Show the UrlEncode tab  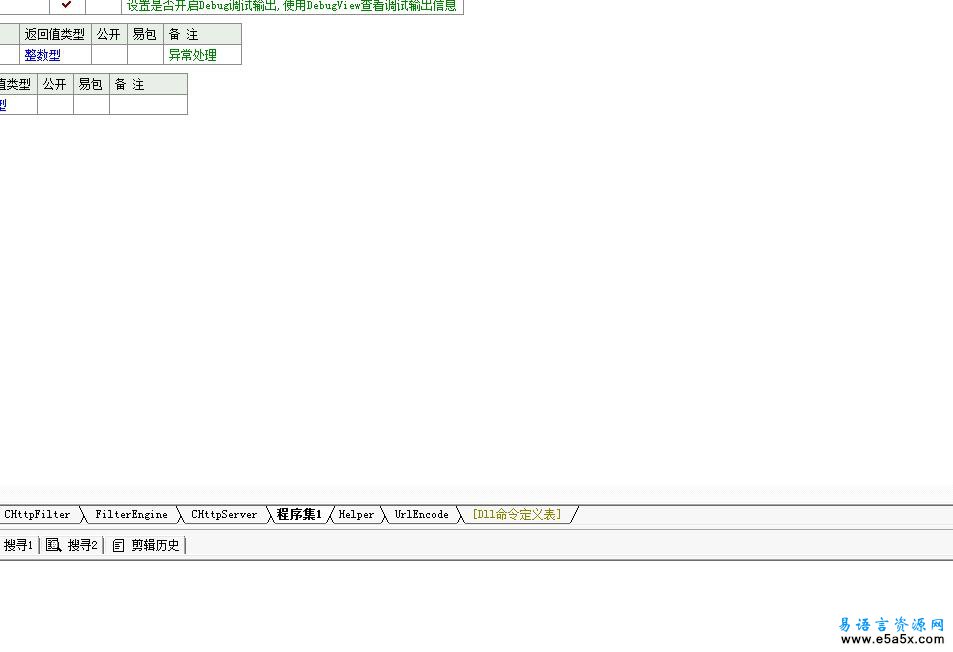click(x=421, y=515)
